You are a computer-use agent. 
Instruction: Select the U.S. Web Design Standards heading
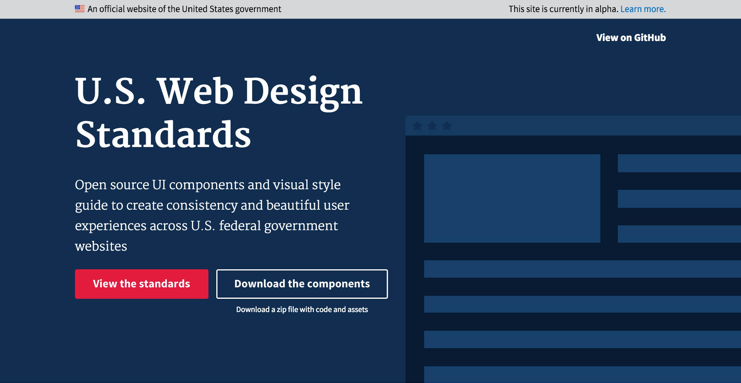point(219,113)
